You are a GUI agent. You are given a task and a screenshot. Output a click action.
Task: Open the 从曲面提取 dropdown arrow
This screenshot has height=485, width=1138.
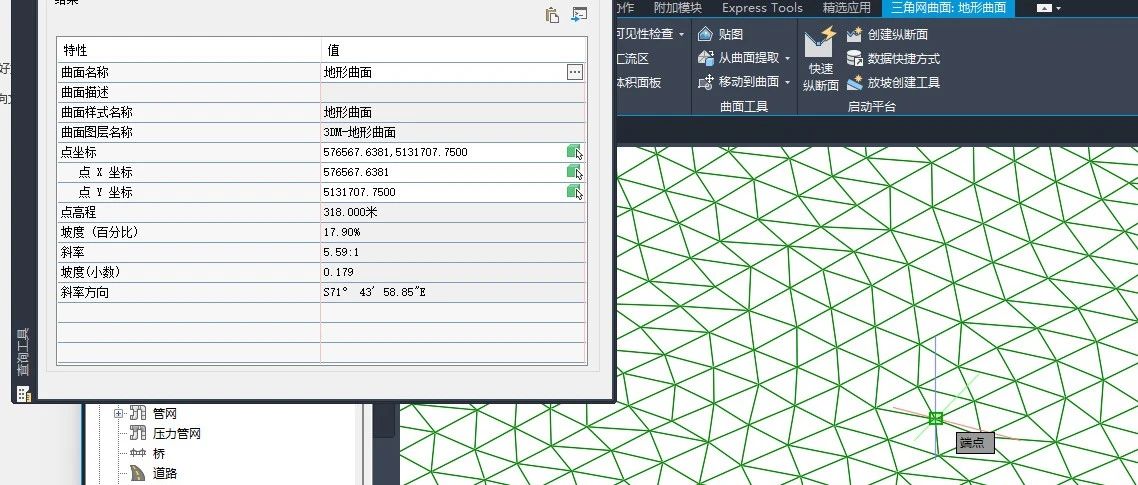pos(787,58)
